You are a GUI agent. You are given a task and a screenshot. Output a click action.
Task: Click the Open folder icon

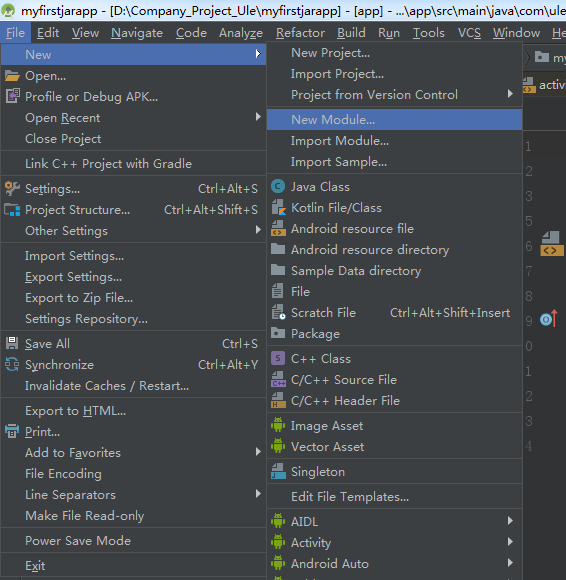pos(12,76)
